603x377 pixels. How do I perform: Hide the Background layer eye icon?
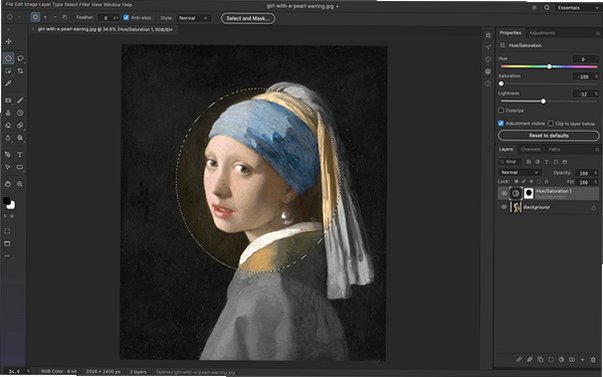pos(504,207)
